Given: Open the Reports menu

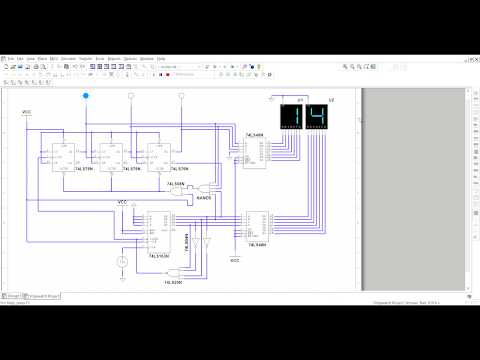Looking at the screenshot, I should 114,59.
